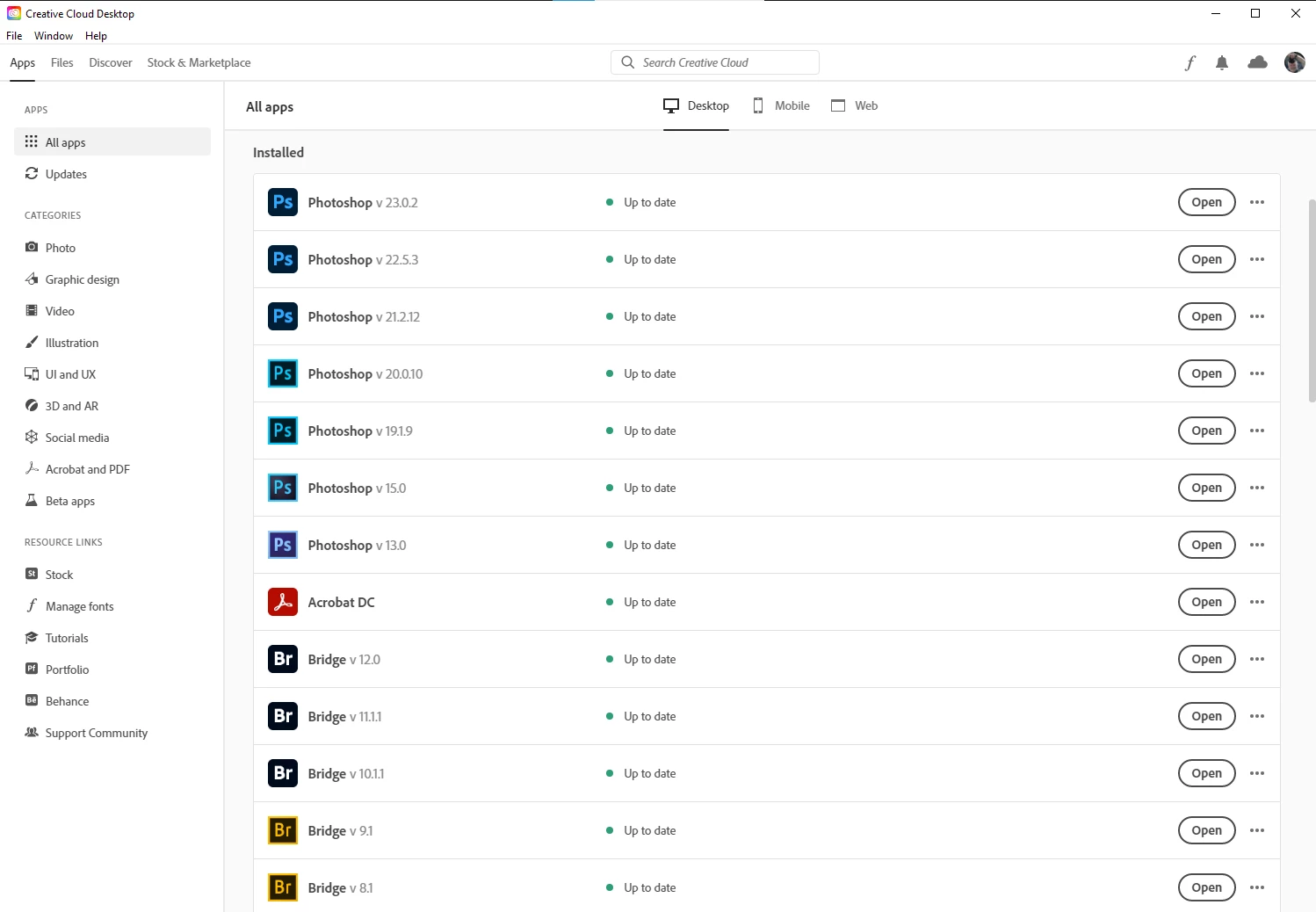Select the Social media category
1316x912 pixels.
112,438
